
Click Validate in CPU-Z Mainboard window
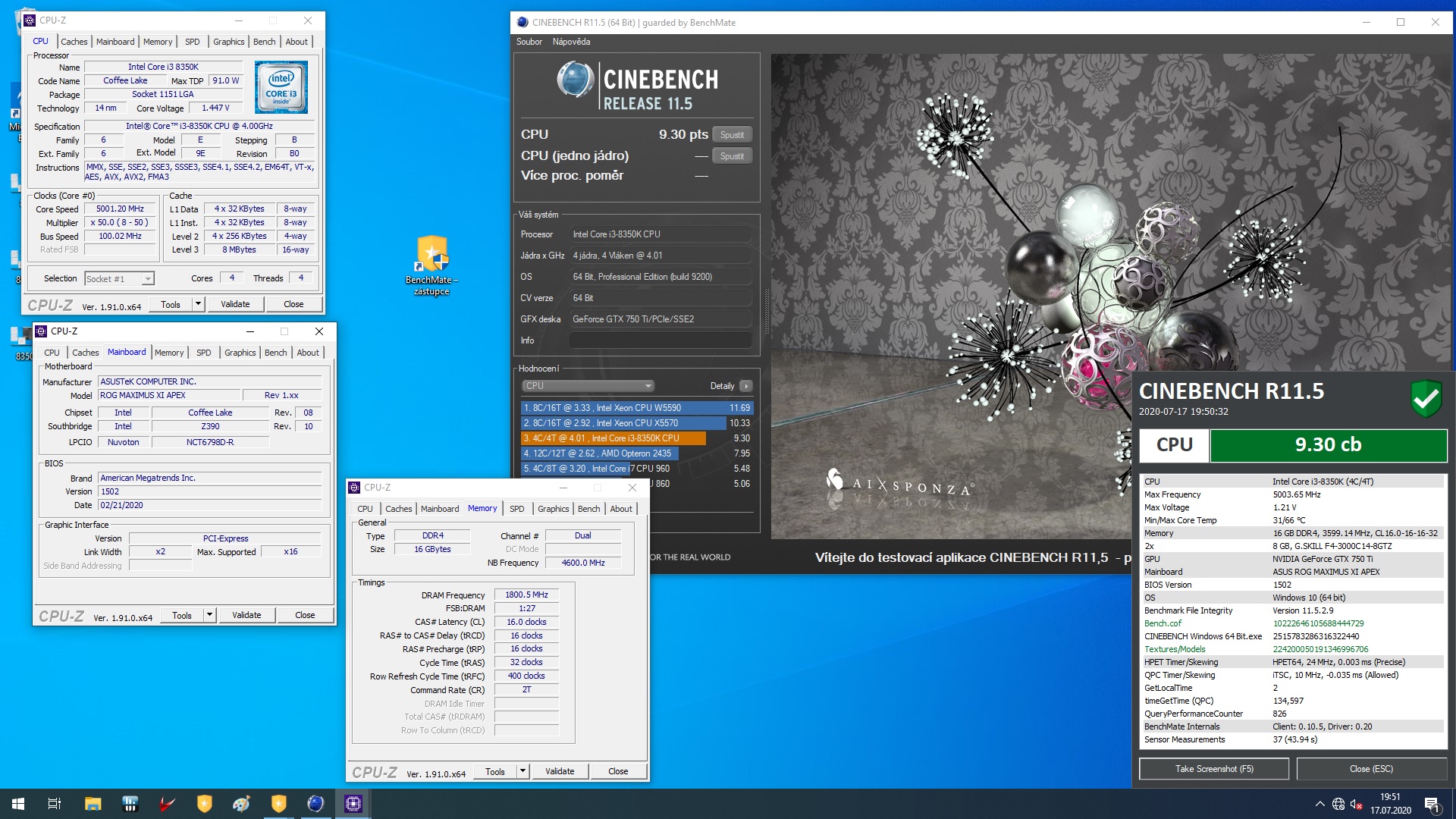246,615
